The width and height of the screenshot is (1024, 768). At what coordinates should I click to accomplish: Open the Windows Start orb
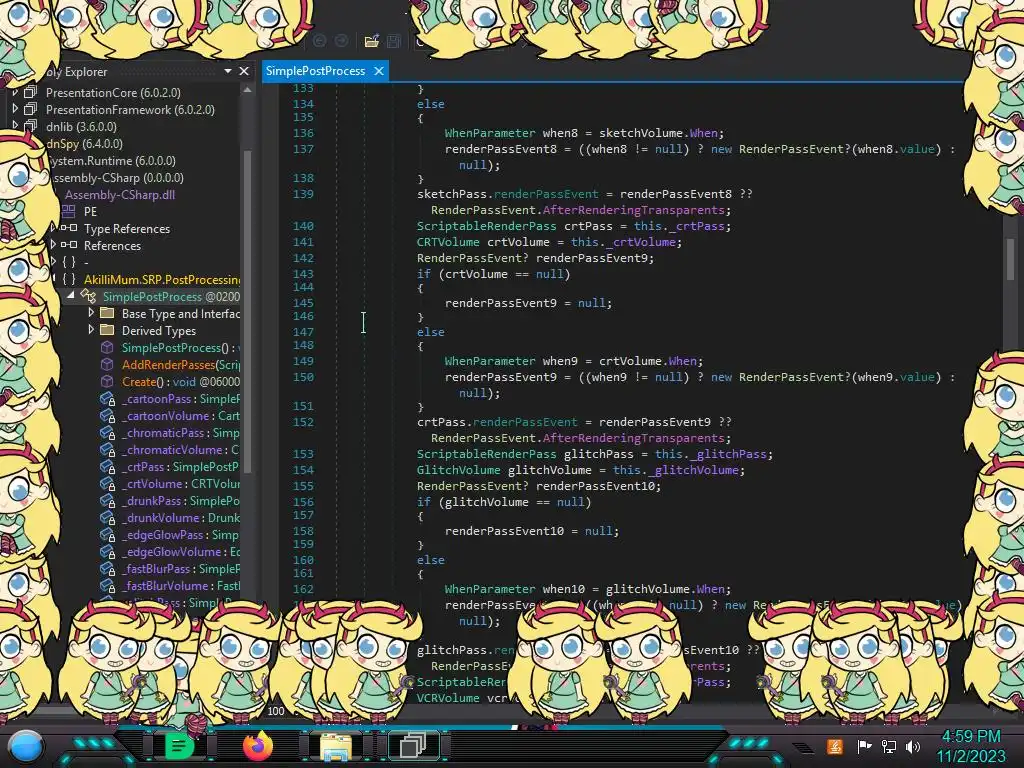pos(26,746)
